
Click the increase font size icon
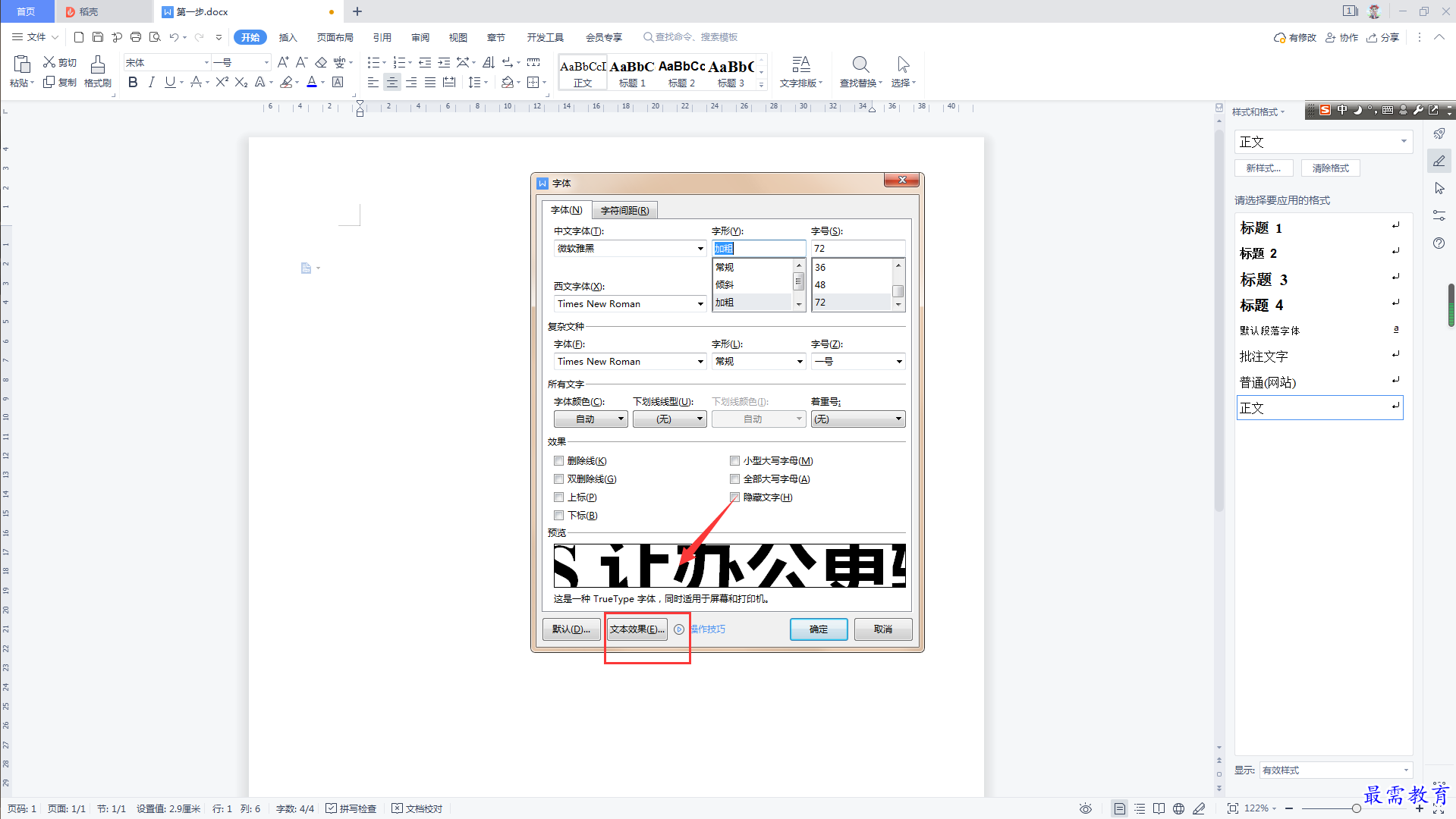[283, 62]
